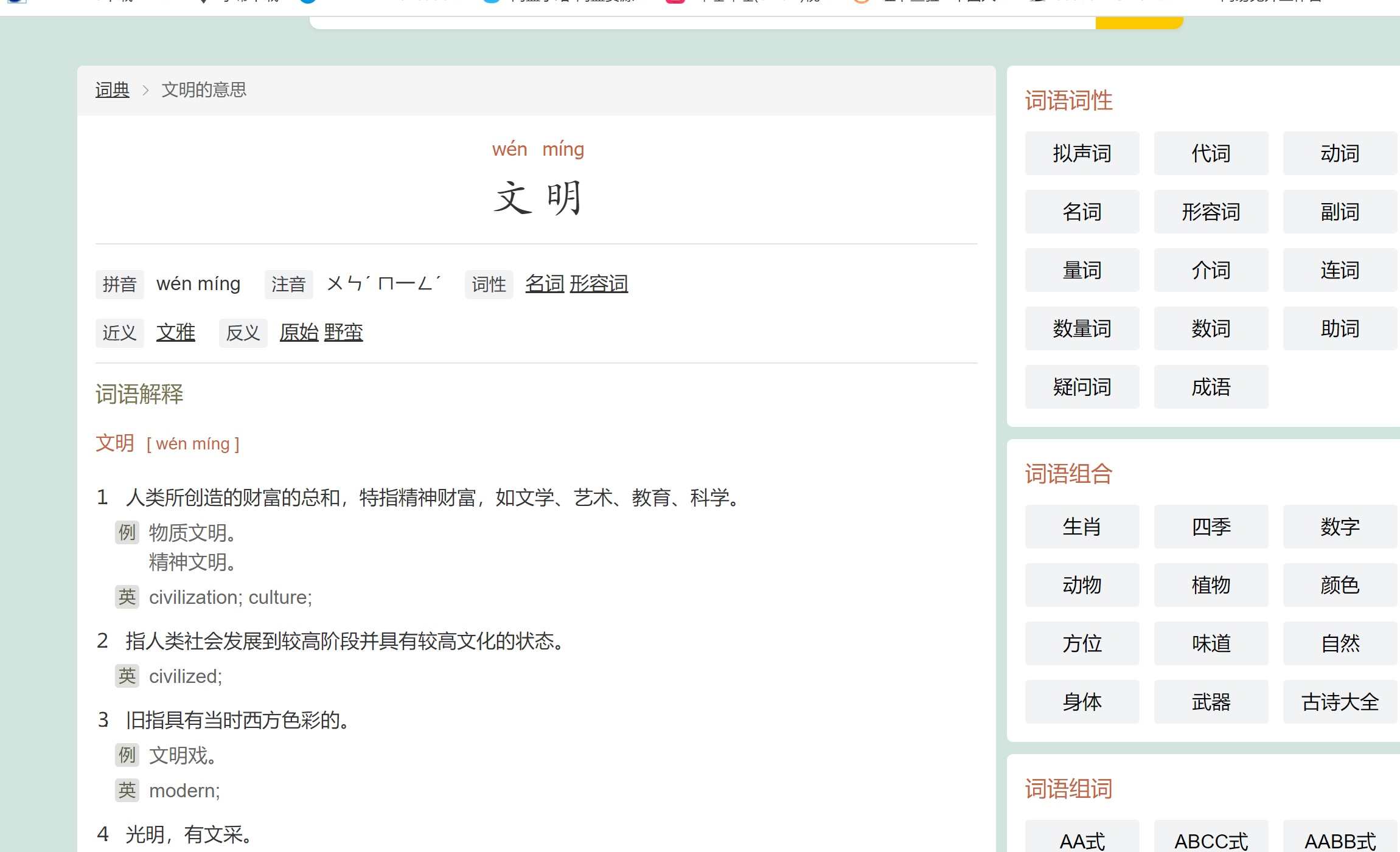This screenshot has height=852, width=1400.
Task: Click the 注音 label tag
Action: pyautogui.click(x=289, y=285)
